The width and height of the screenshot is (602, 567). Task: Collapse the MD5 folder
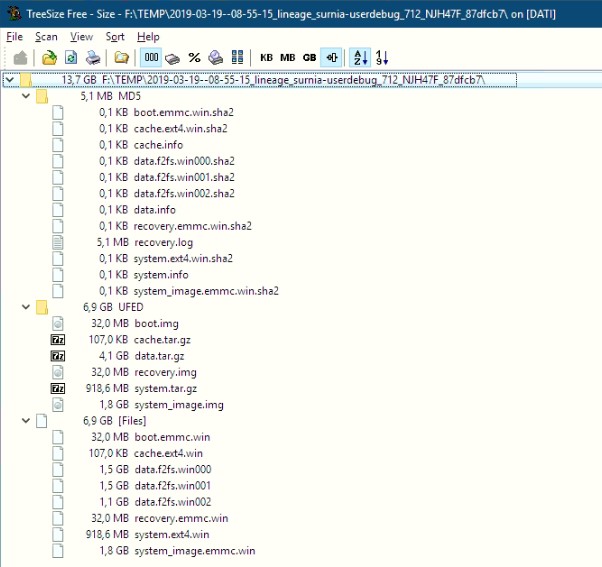tap(26, 97)
